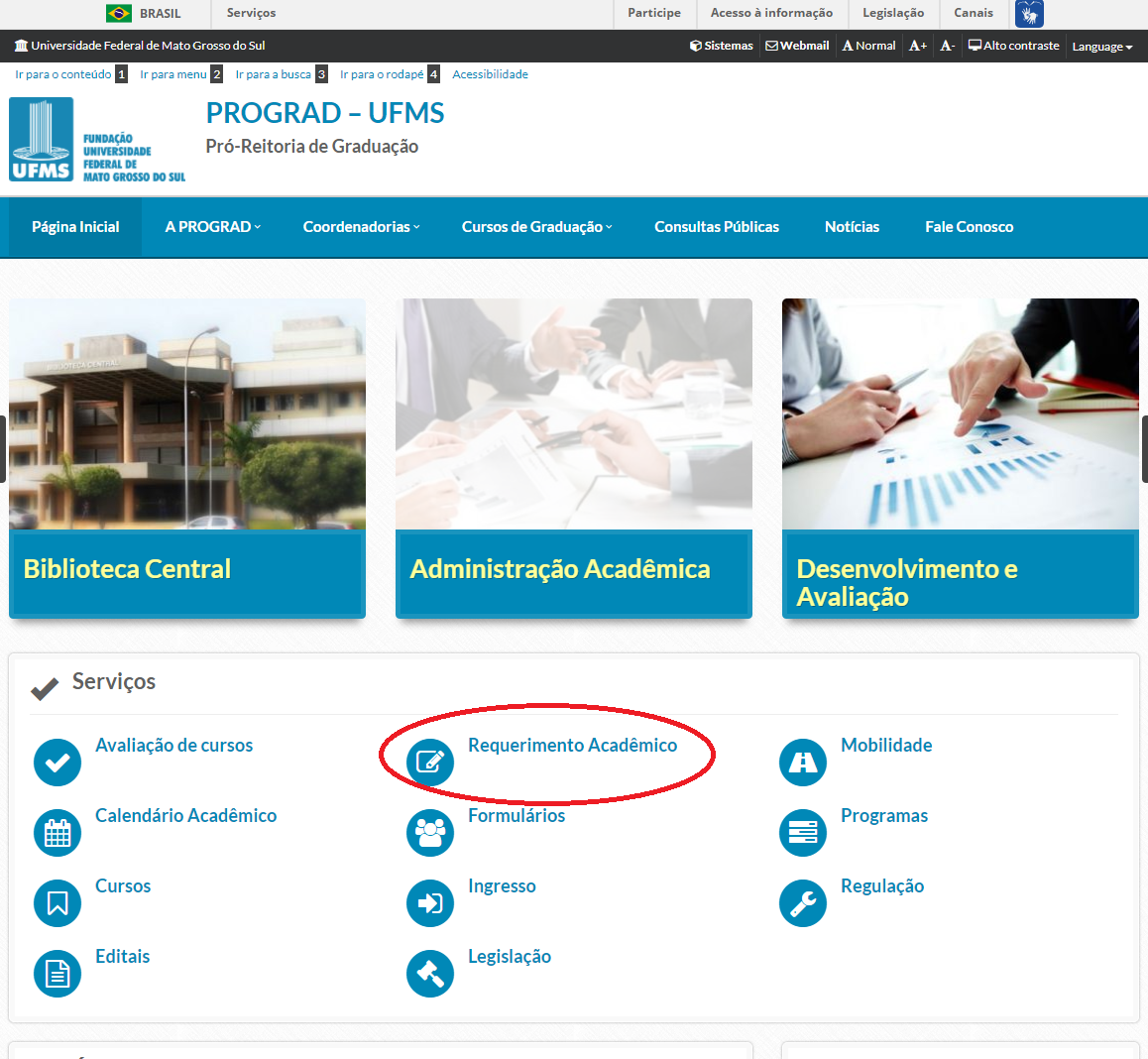Click the Mobilidade road icon
1148x1059 pixels.
click(x=803, y=763)
